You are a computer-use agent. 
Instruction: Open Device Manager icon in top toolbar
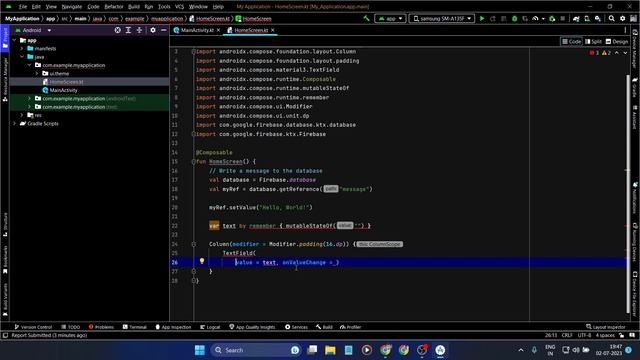pos(587,18)
